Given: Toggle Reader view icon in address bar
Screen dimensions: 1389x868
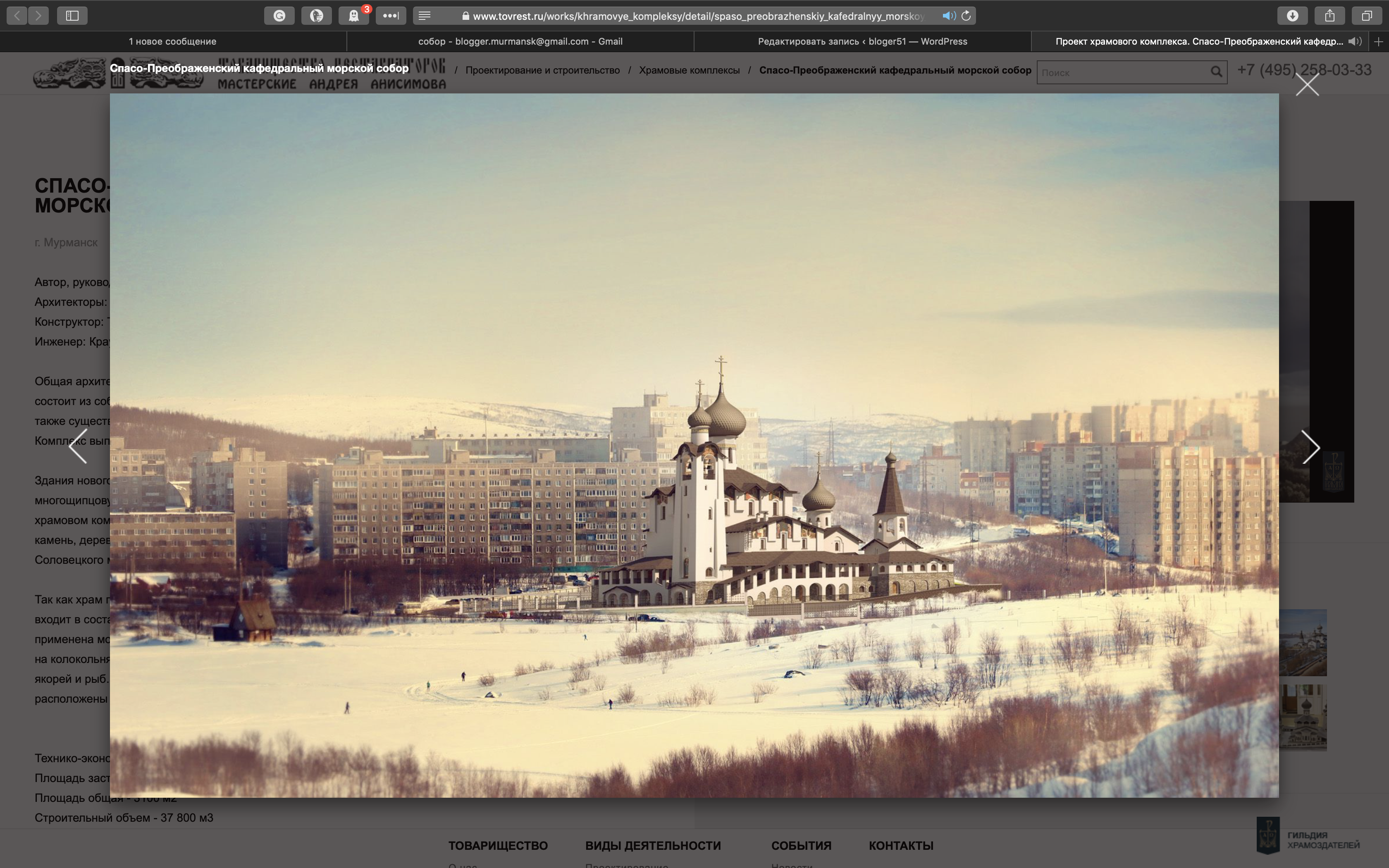Looking at the screenshot, I should click(425, 16).
